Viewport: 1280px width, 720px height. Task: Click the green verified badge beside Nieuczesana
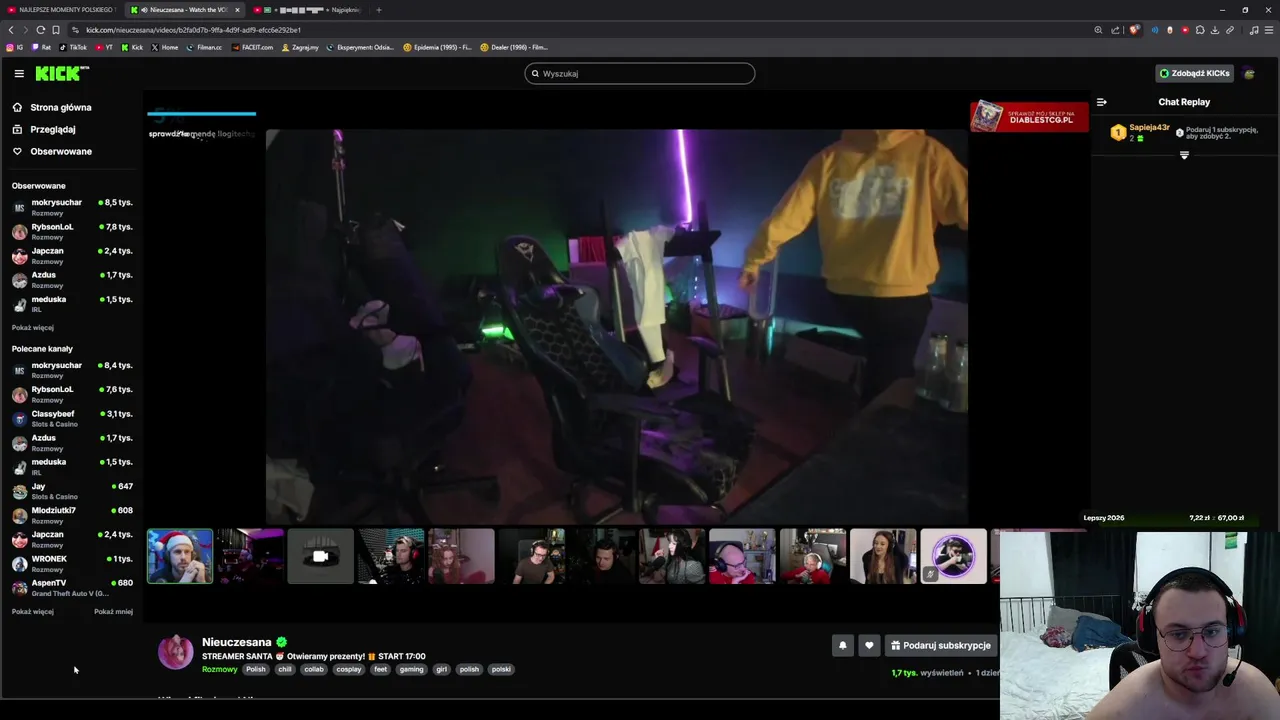pos(282,642)
